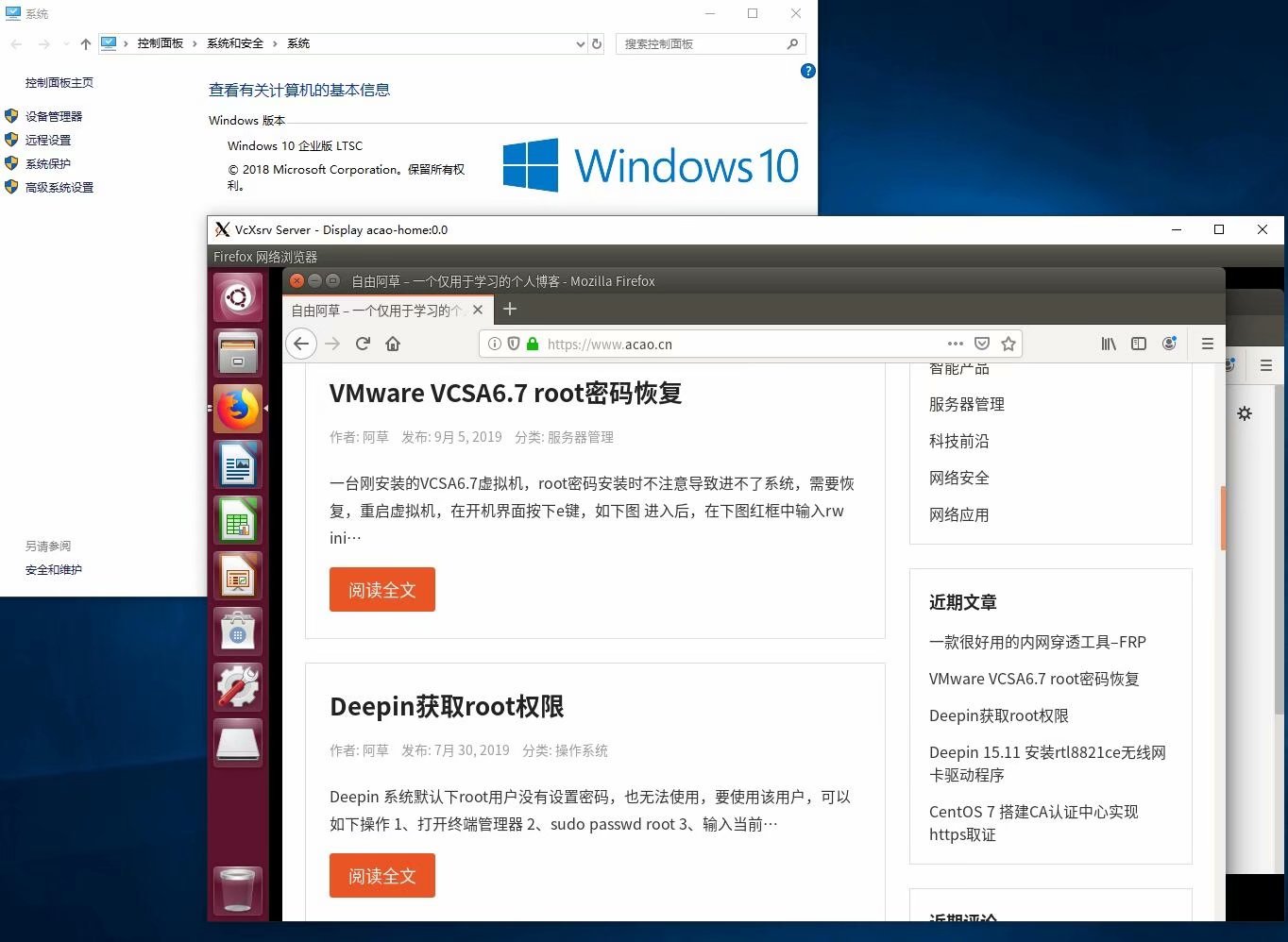1288x942 pixels.
Task: Open recent post Deepin 15.11 安装rtl8821ce无线网卡驱动程序
Action: pos(1047,764)
